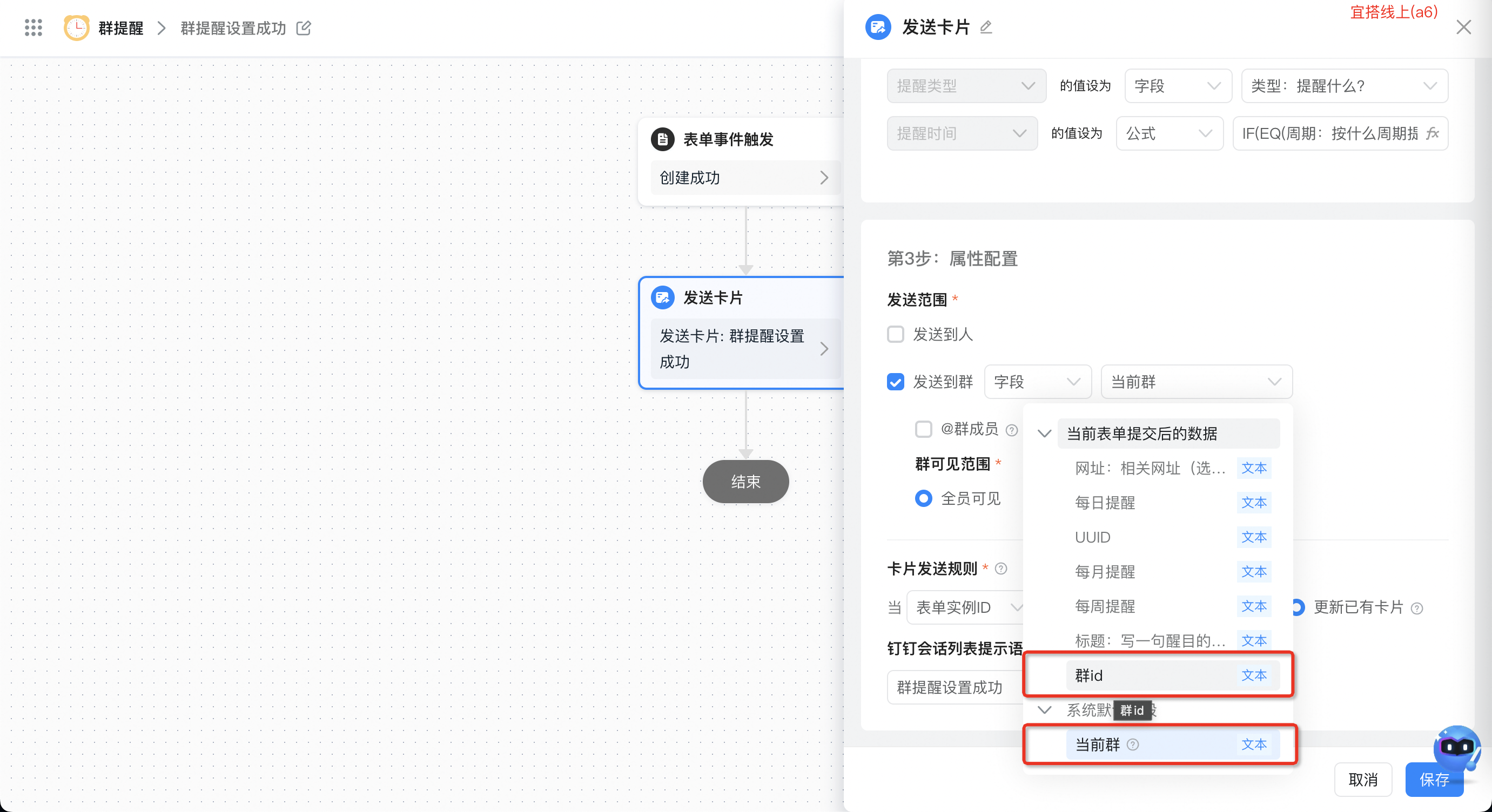
Task: Open the app grid launcher icon
Action: coord(33,27)
